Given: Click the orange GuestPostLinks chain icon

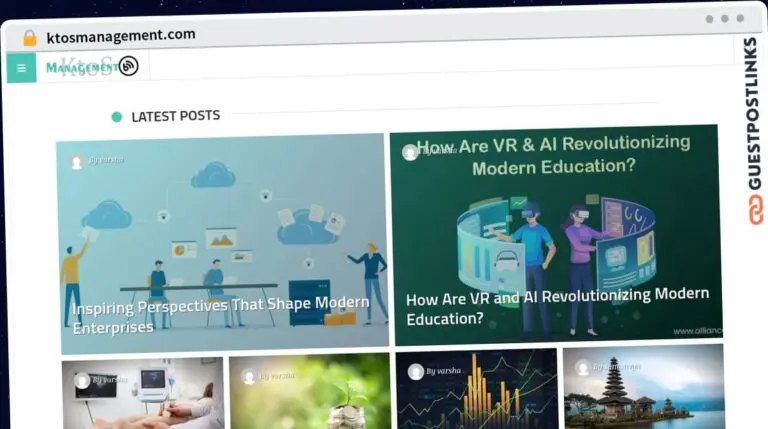Looking at the screenshot, I should tap(755, 210).
